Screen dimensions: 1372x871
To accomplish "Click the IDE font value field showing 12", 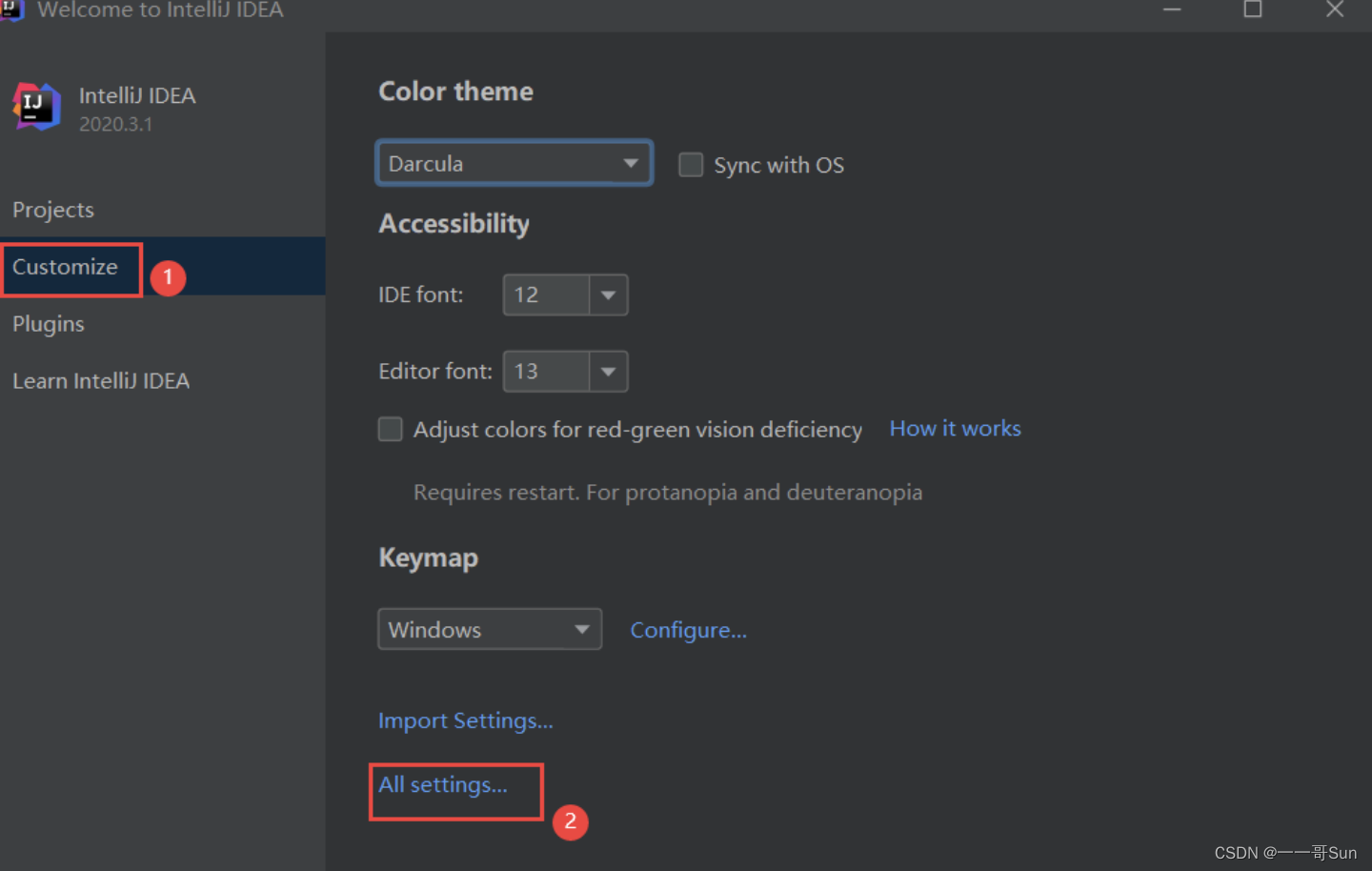I will pyautogui.click(x=547, y=295).
